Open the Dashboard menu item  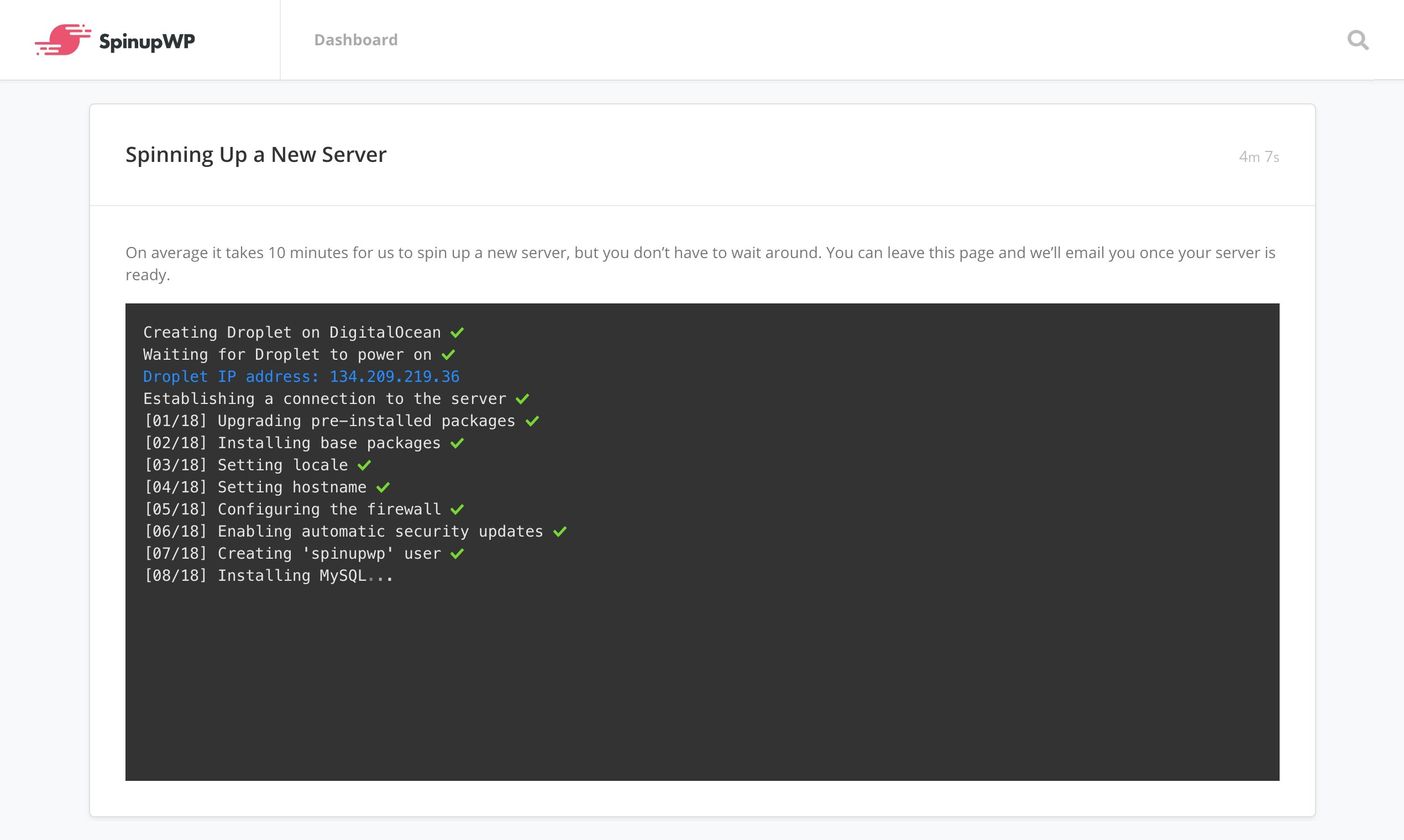(355, 40)
